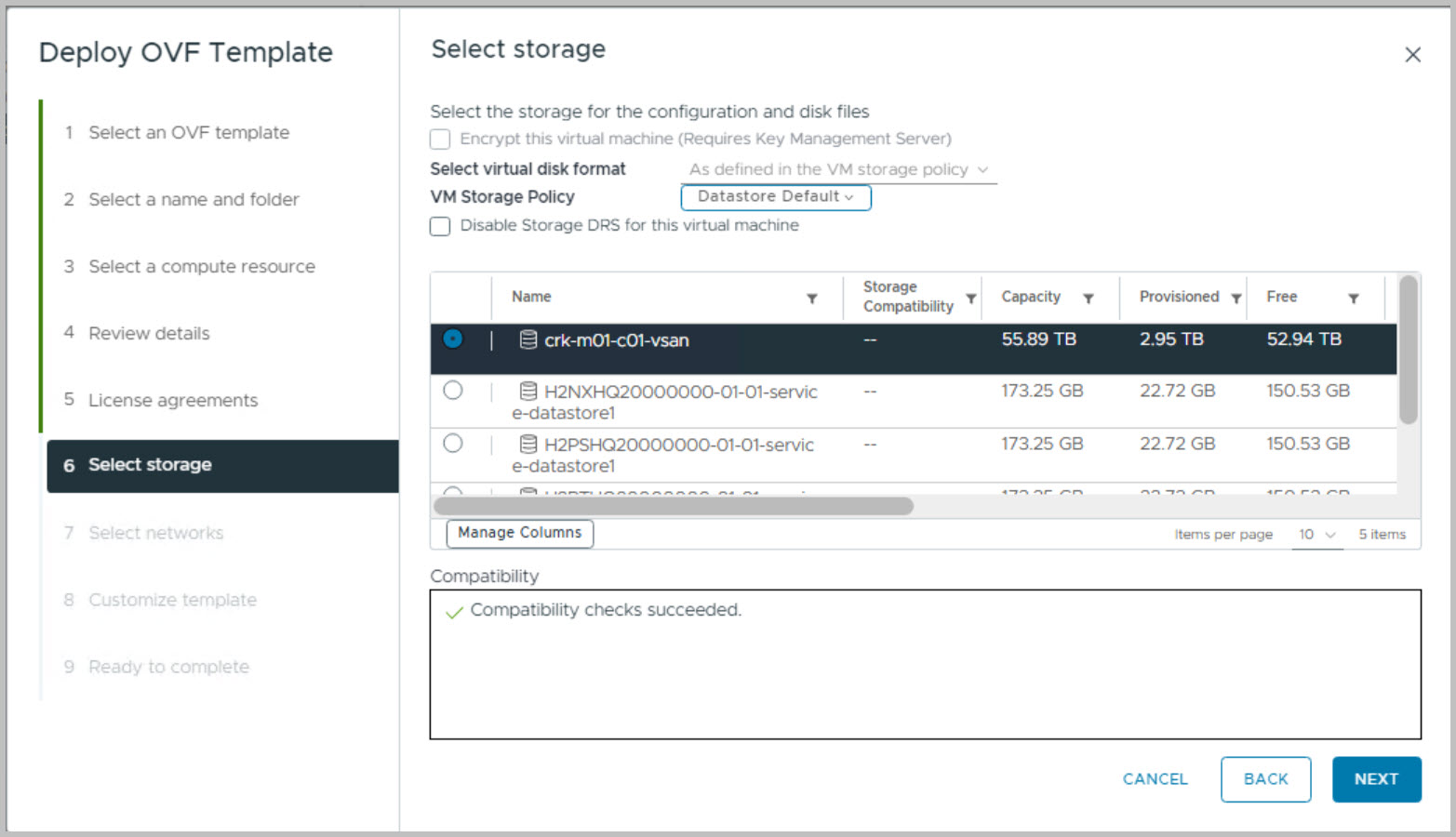This screenshot has height=837, width=1456.
Task: Check Disable Storage DRS for this VM
Action: (440, 226)
